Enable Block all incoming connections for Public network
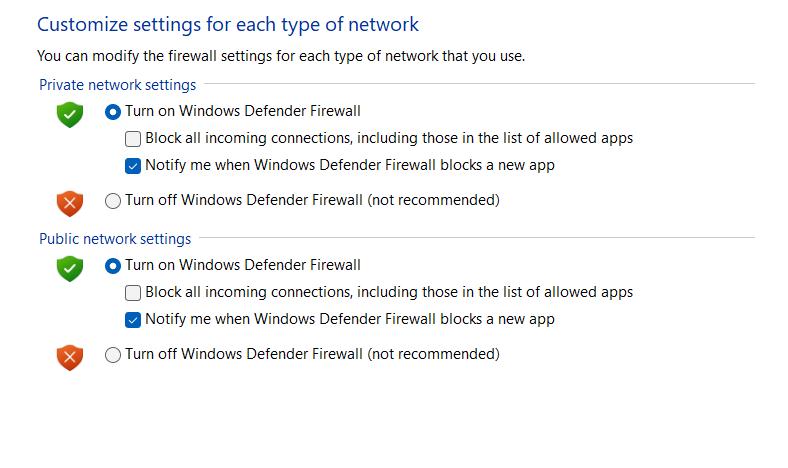The image size is (788, 468). point(133,293)
